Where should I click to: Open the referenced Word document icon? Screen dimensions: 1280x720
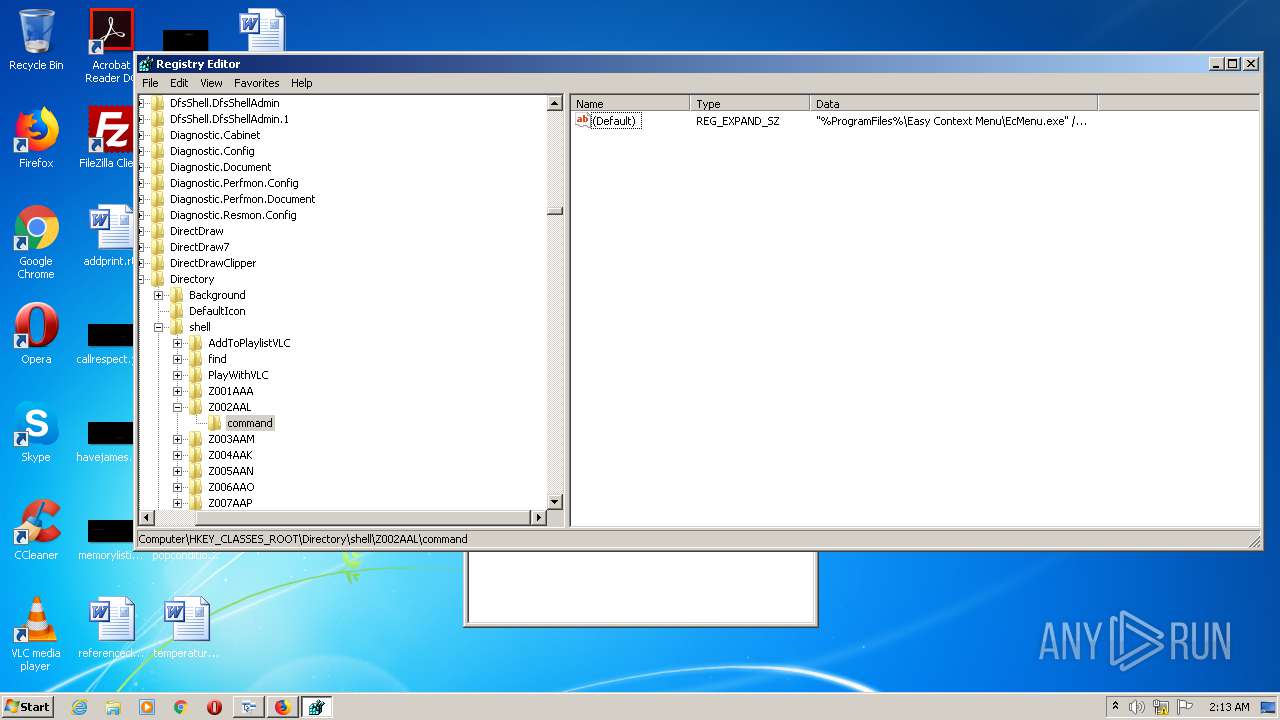click(111, 628)
